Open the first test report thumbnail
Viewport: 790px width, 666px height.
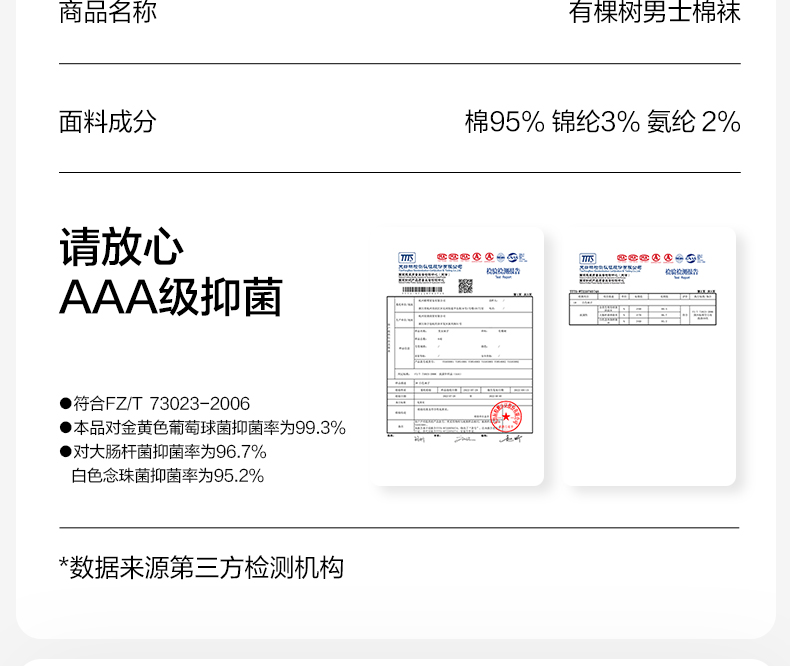pyautogui.click(x=458, y=356)
